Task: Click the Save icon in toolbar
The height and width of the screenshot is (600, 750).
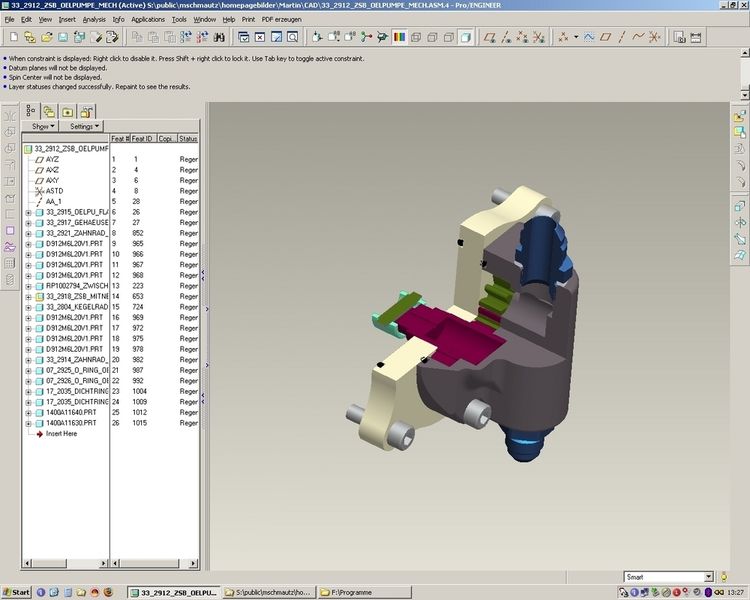Action: pos(62,37)
